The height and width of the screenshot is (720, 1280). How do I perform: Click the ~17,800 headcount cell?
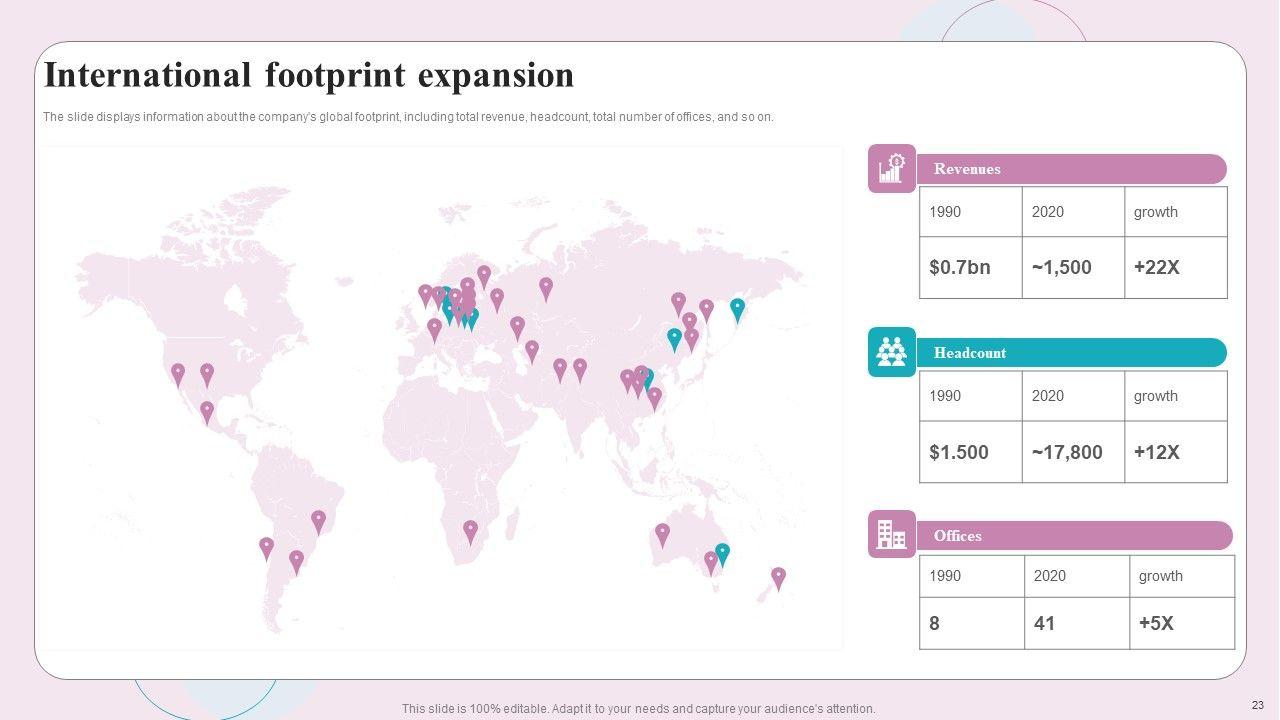(x=1072, y=452)
